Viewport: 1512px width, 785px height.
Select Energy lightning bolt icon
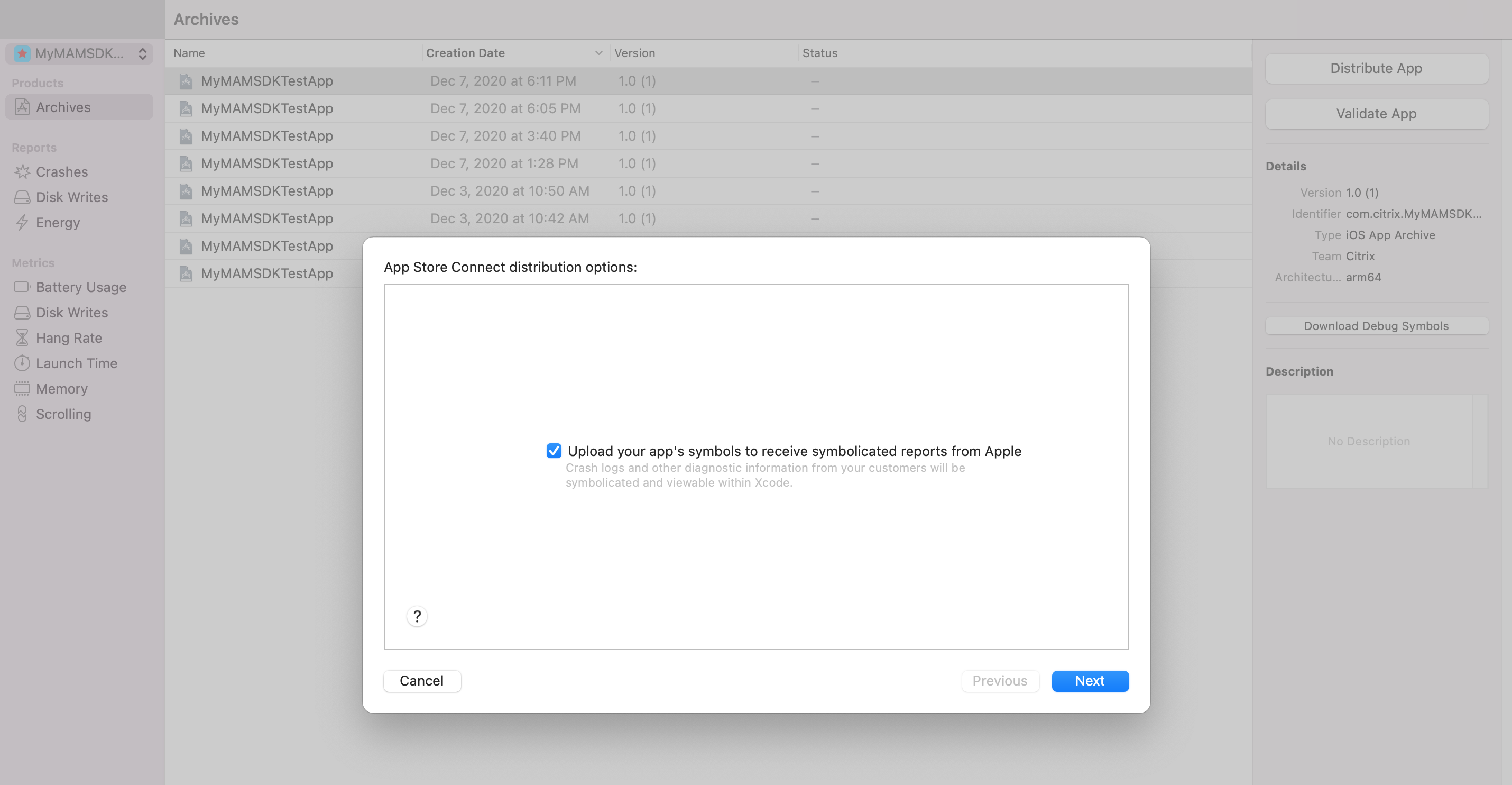pyautogui.click(x=22, y=223)
